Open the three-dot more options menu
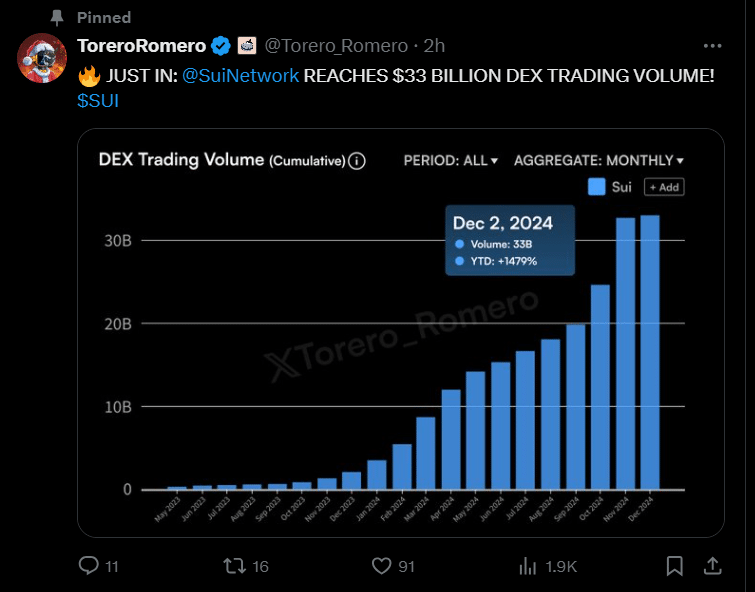755x592 pixels. pos(712,46)
